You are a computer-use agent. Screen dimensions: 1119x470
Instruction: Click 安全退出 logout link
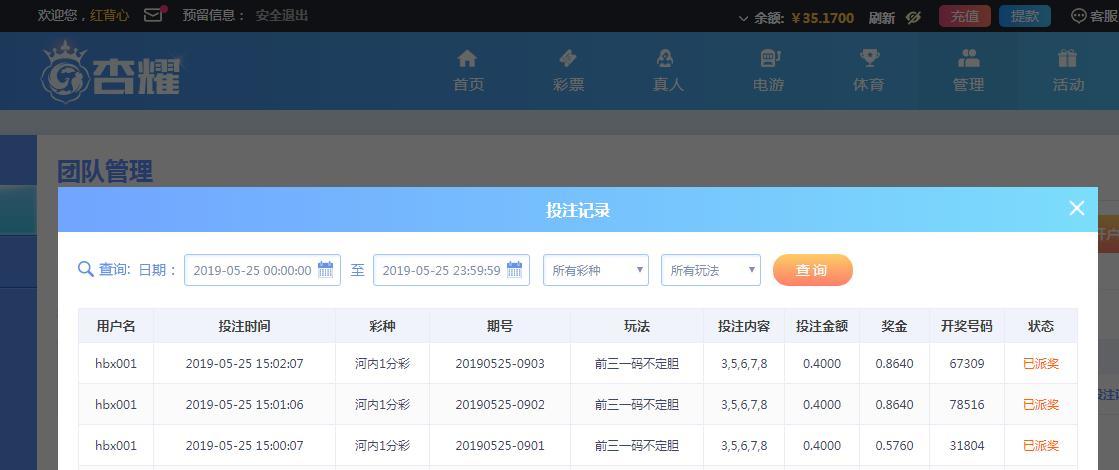(x=282, y=15)
